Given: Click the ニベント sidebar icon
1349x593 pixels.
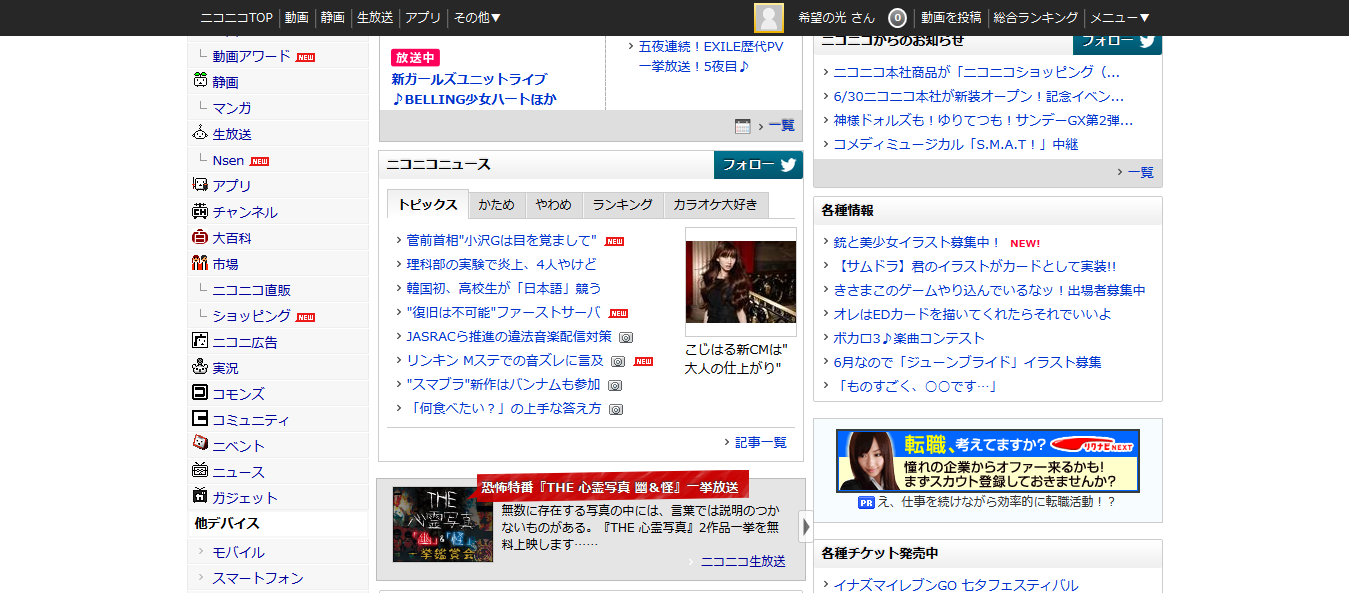Looking at the screenshot, I should point(199,445).
